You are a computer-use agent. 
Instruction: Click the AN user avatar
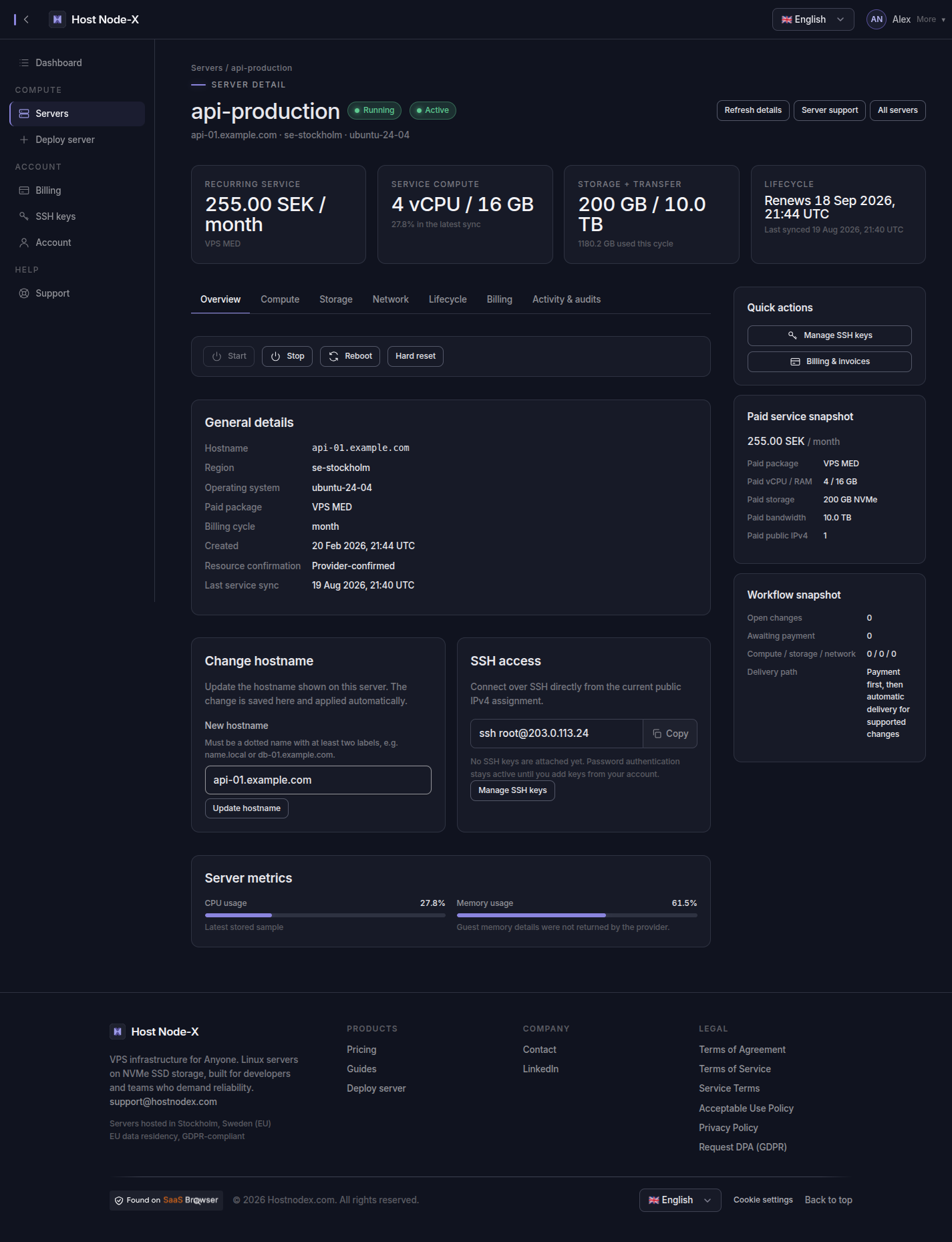click(877, 19)
